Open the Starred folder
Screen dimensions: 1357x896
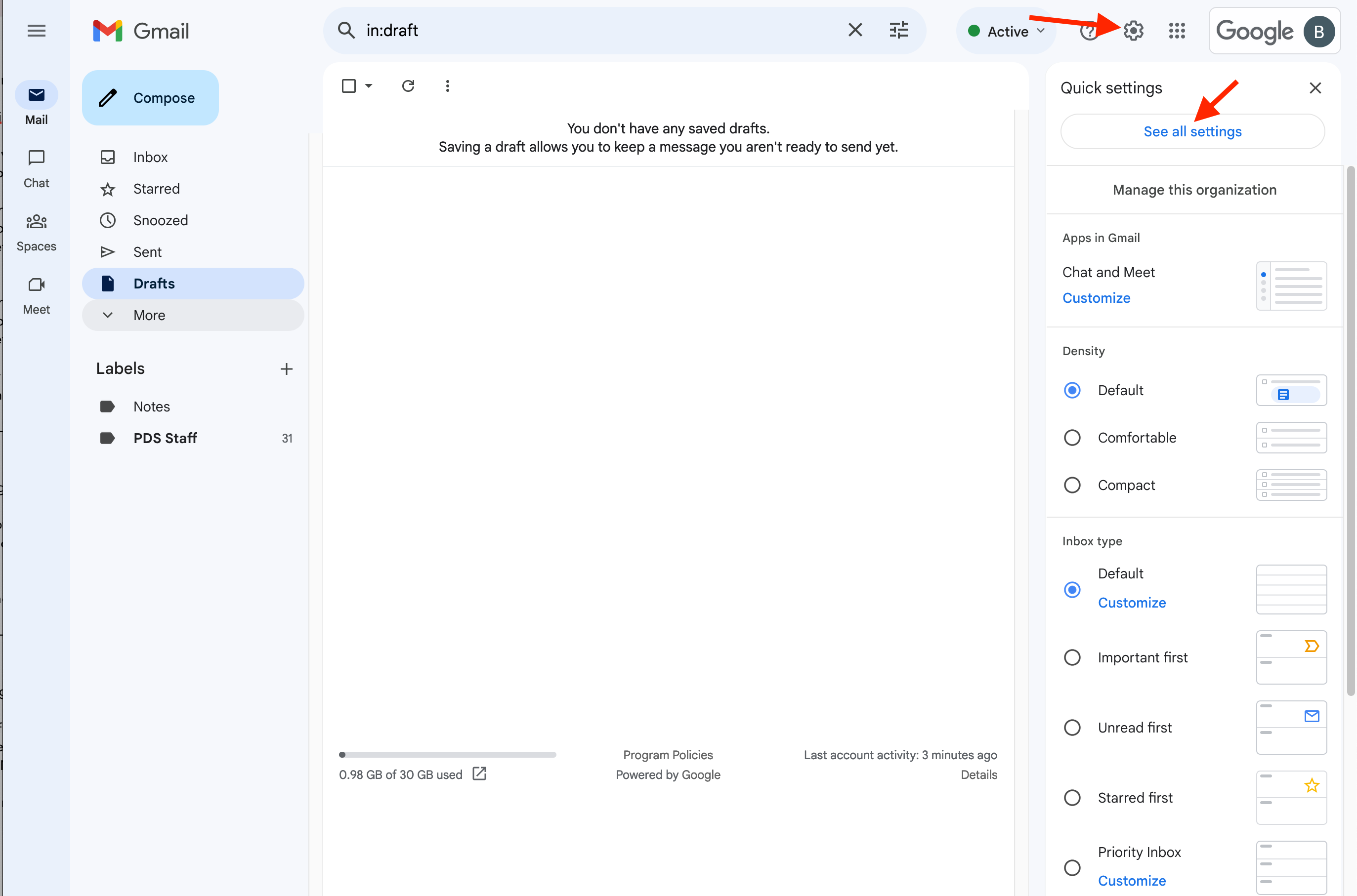point(156,189)
